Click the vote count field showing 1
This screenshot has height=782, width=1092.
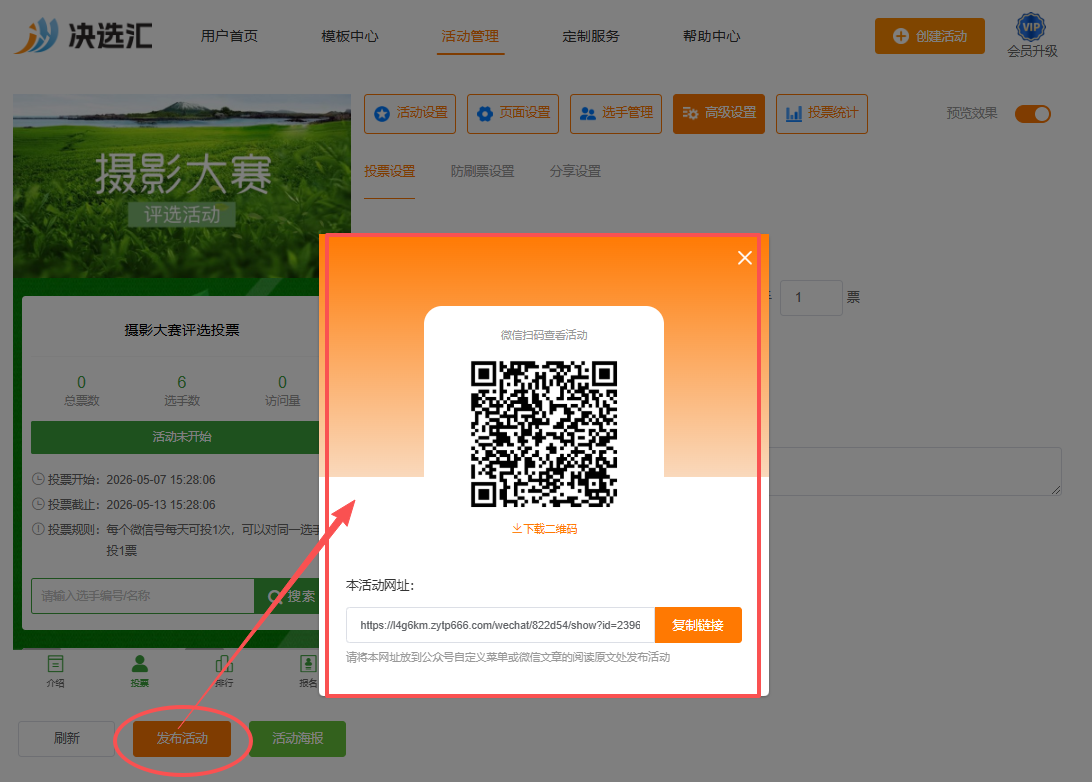(811, 298)
